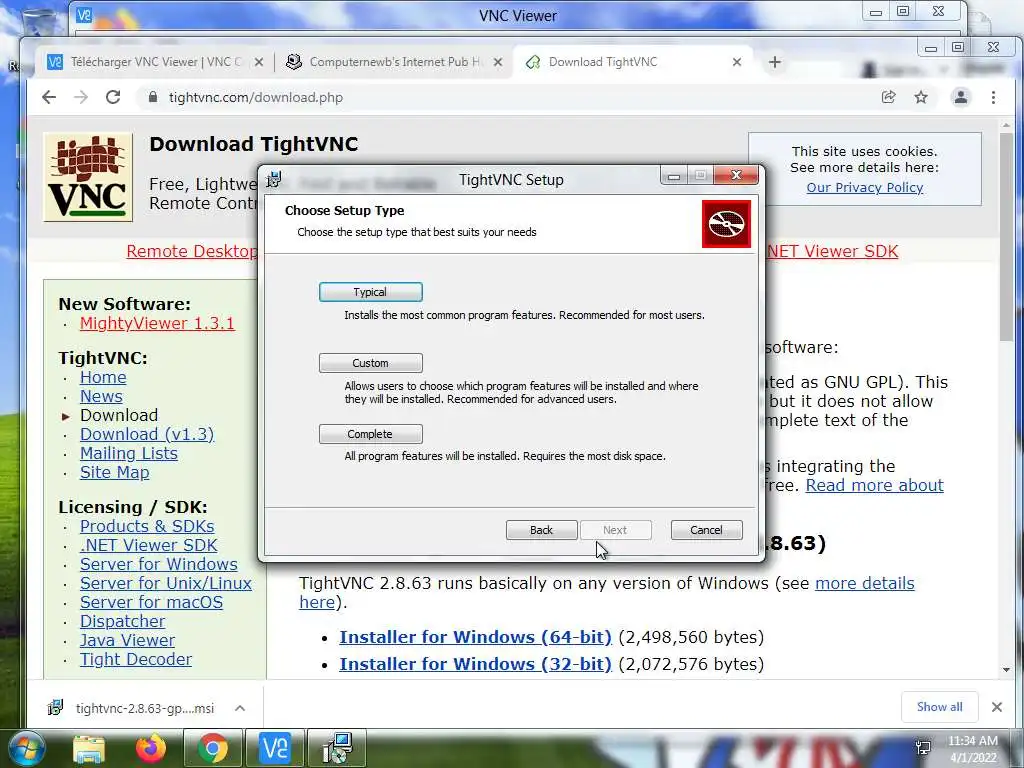Open the Java Viewer link
This screenshot has height=768, width=1024.
click(x=127, y=640)
